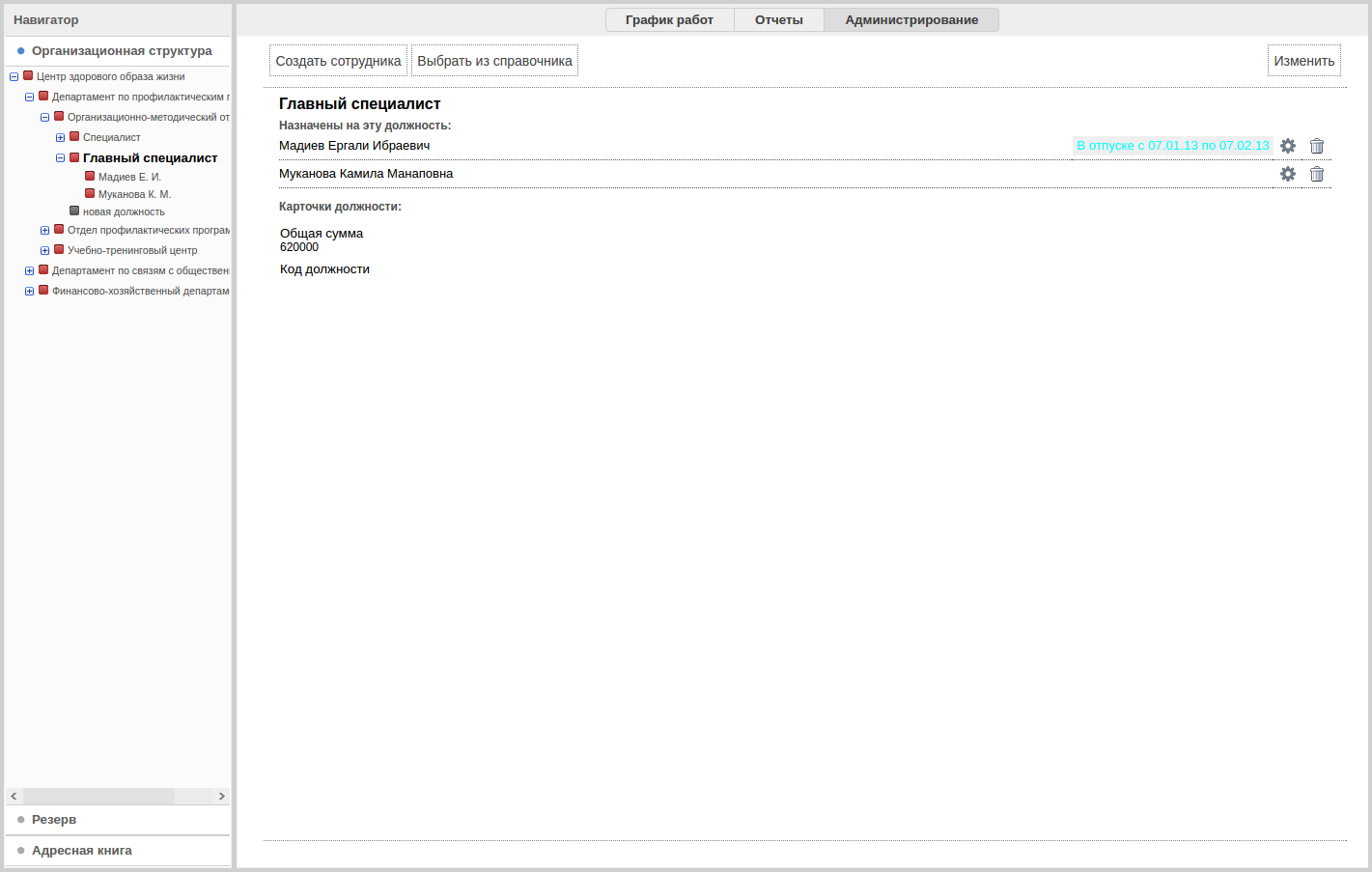Click the Код должности label
The image size is (1372, 872).
click(324, 269)
